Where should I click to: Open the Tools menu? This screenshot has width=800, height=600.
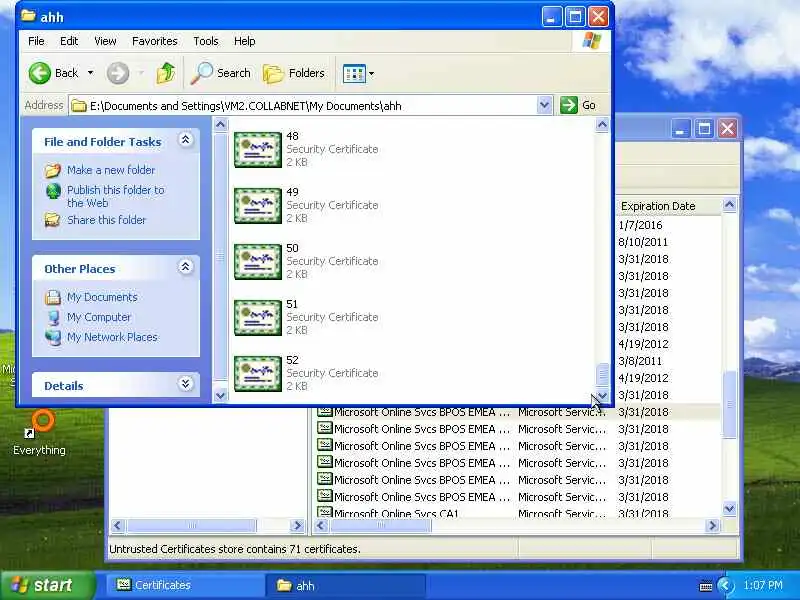[x=206, y=41]
